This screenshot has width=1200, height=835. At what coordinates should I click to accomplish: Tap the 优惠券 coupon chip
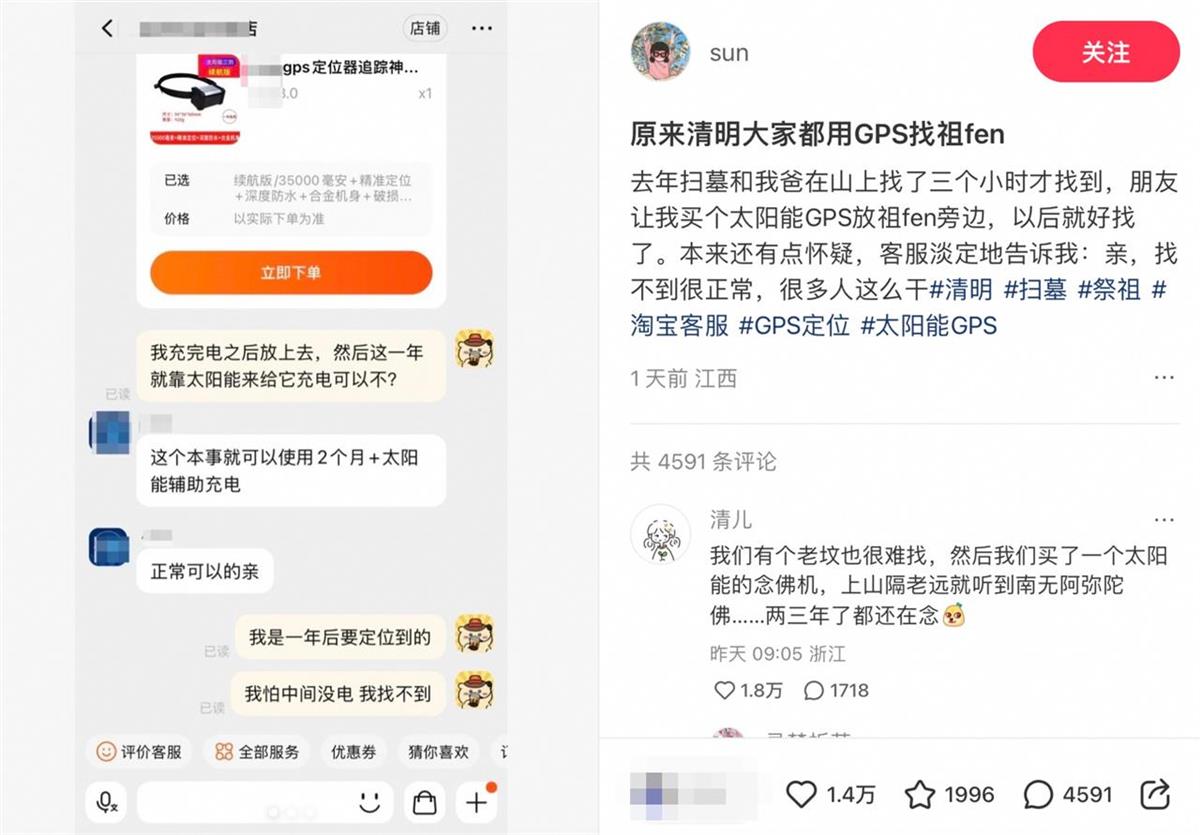[353, 752]
